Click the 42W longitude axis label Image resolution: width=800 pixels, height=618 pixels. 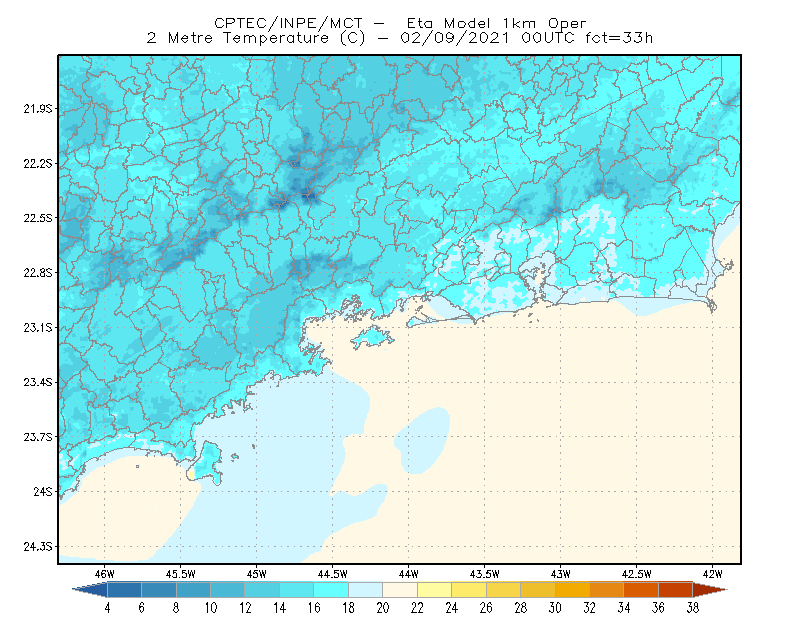(x=712, y=574)
